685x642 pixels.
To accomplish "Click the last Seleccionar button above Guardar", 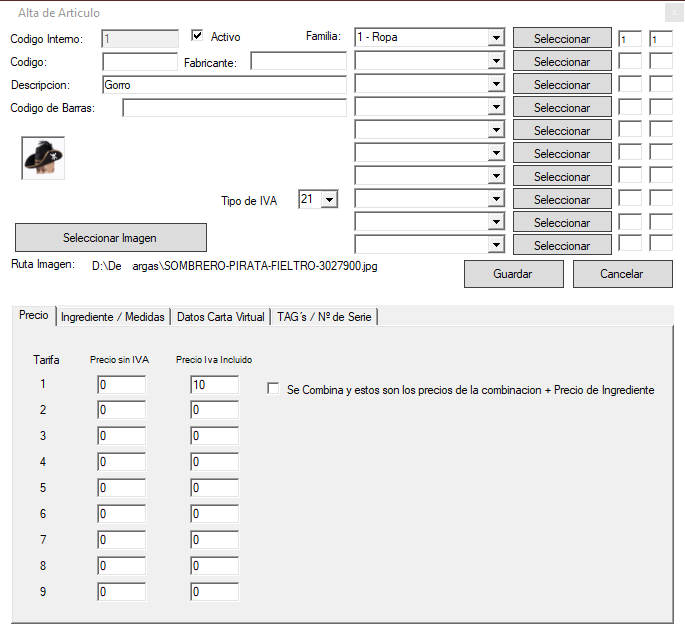I will click(x=562, y=245).
